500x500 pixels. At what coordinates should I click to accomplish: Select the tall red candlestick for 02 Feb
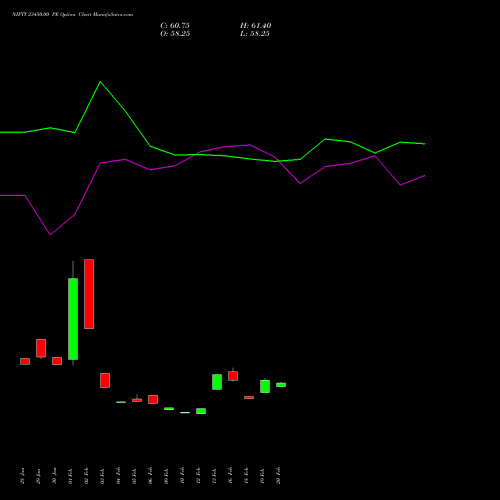coord(89,294)
